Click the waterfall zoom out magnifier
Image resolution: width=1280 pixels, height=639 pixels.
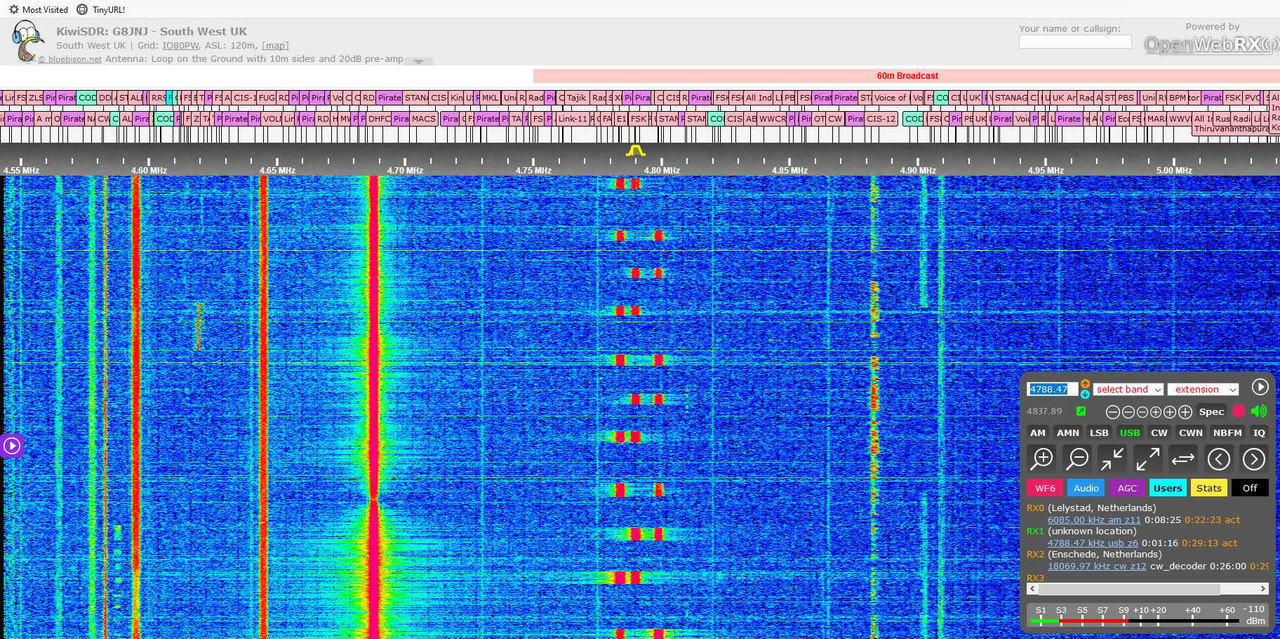[1077, 459]
